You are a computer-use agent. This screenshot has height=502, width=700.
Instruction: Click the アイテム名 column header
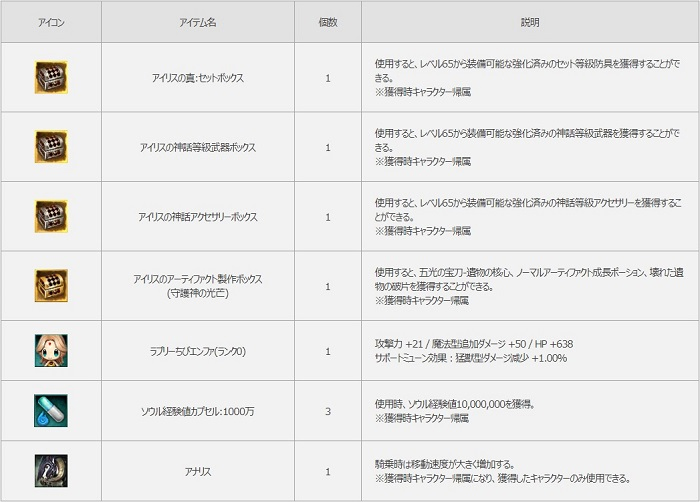tap(197, 22)
